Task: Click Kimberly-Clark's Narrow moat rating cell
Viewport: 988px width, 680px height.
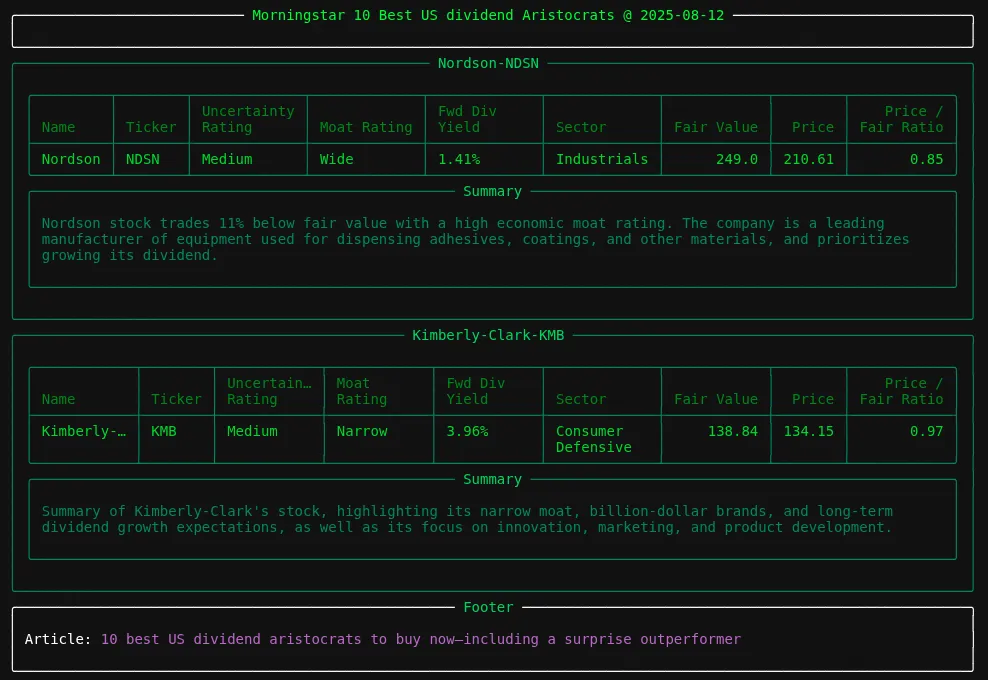Action: point(360,431)
